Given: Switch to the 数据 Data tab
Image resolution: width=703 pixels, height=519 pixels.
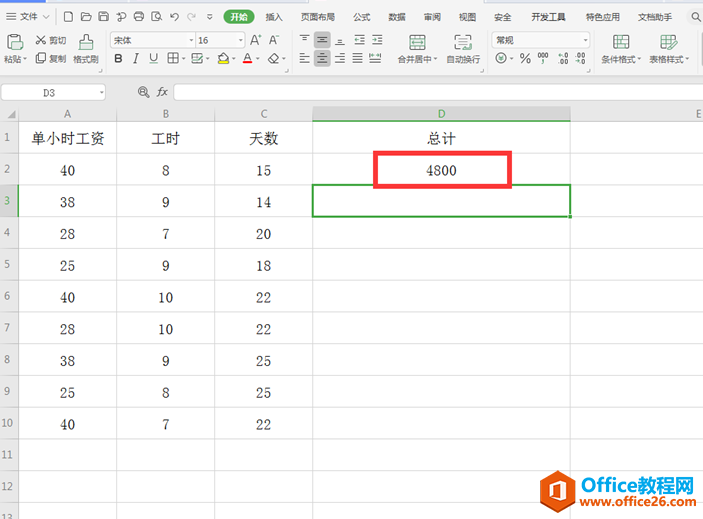Looking at the screenshot, I should tap(397, 17).
